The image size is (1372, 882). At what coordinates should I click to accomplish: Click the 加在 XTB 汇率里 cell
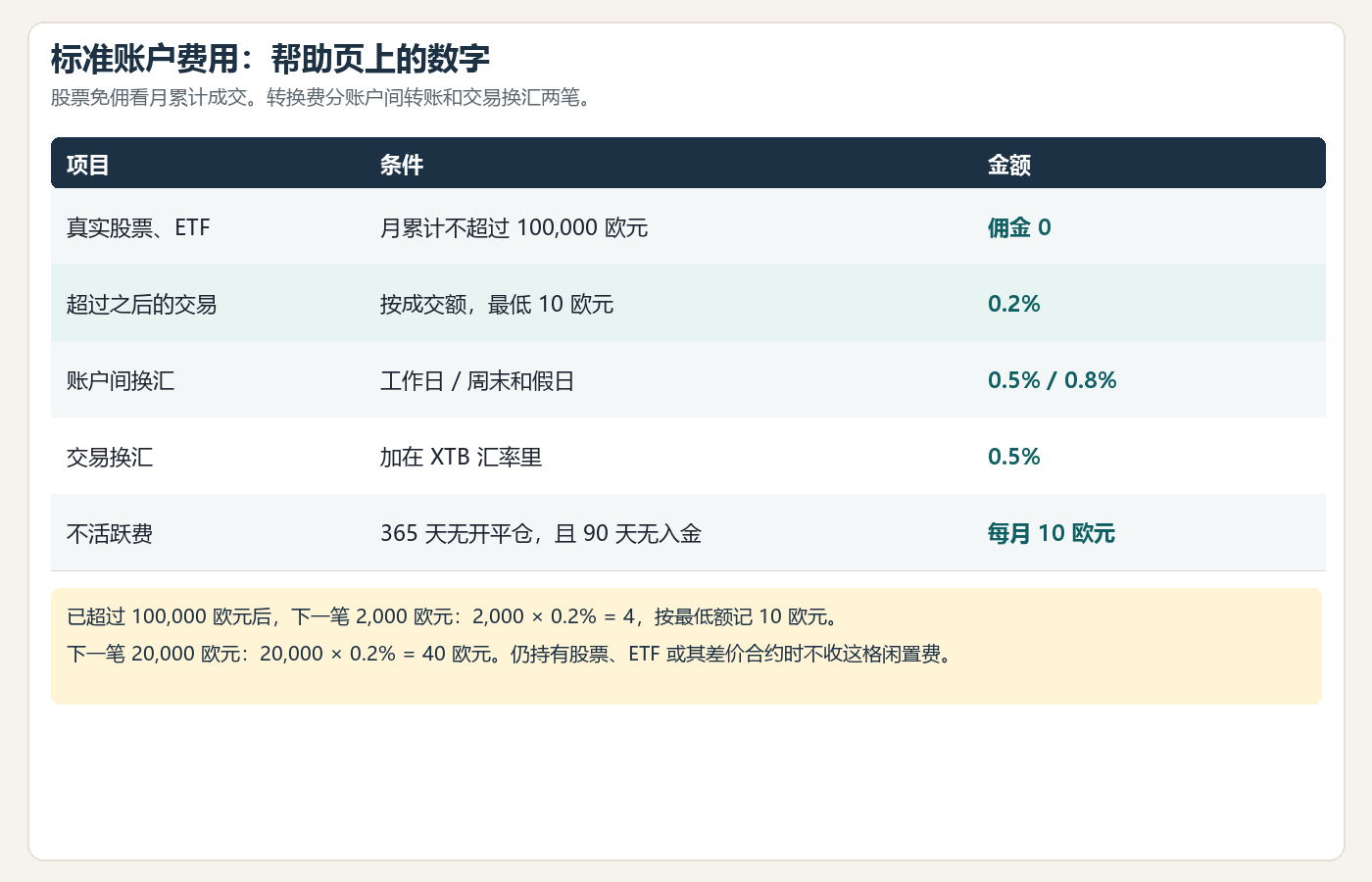click(462, 457)
